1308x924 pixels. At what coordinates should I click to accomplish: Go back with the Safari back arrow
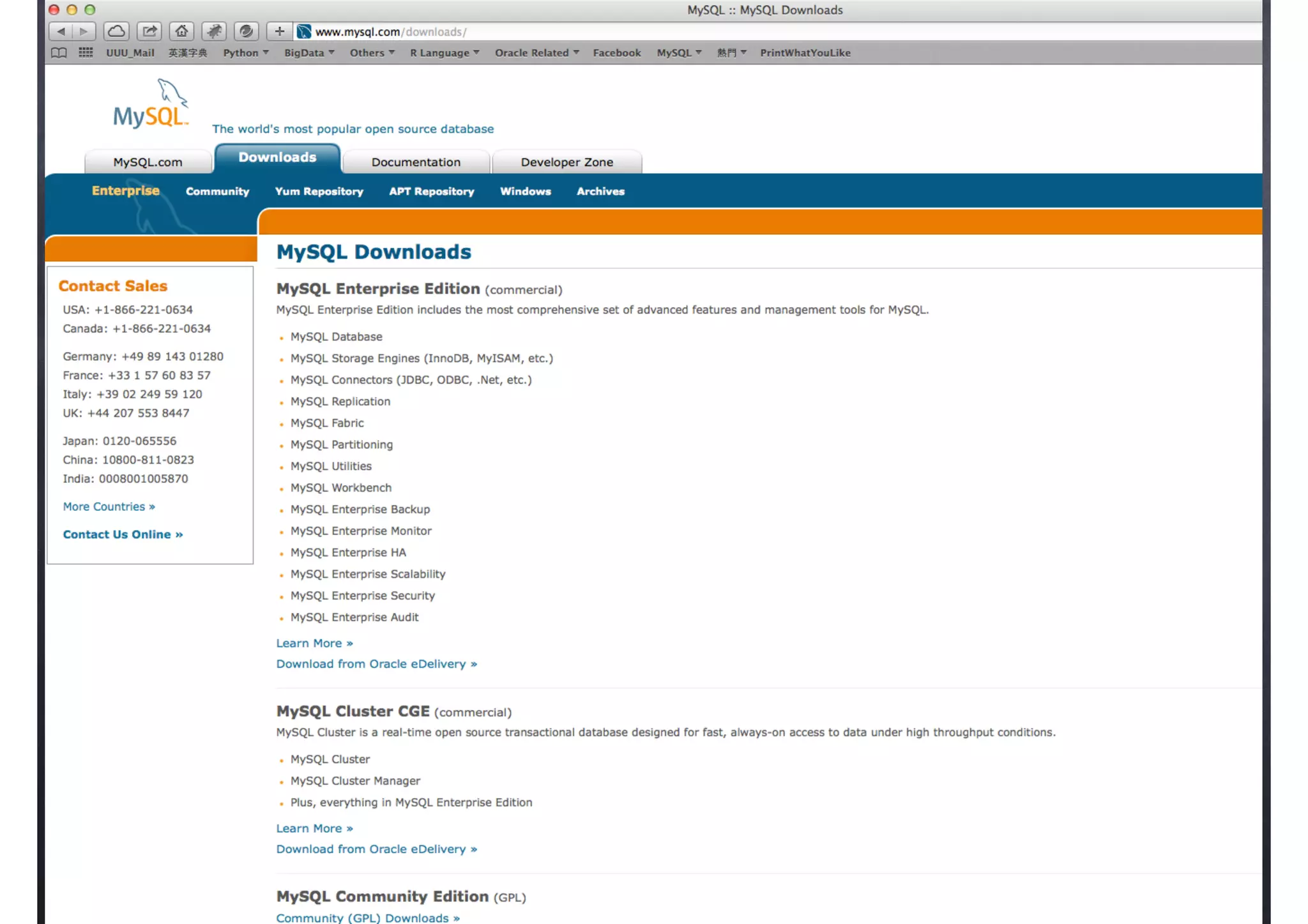tap(61, 31)
